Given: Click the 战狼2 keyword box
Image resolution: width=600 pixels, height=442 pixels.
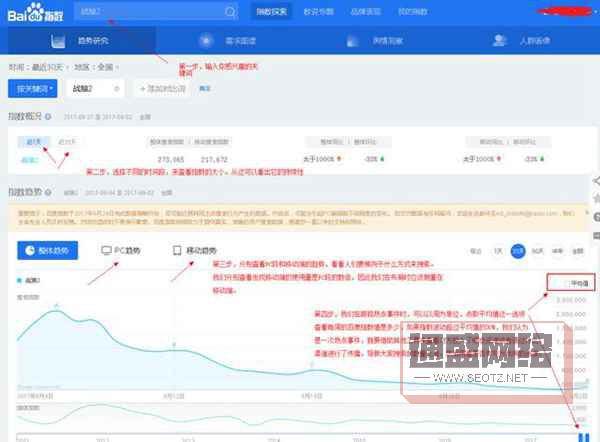Looking at the screenshot, I should tap(95, 89).
